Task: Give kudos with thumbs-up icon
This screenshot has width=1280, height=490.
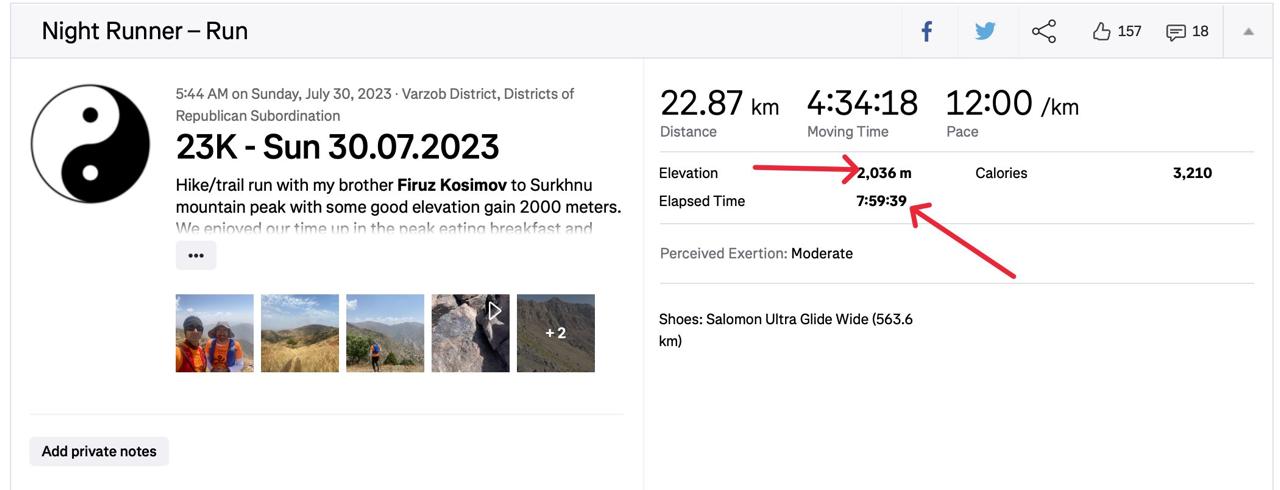Action: 1102,32
